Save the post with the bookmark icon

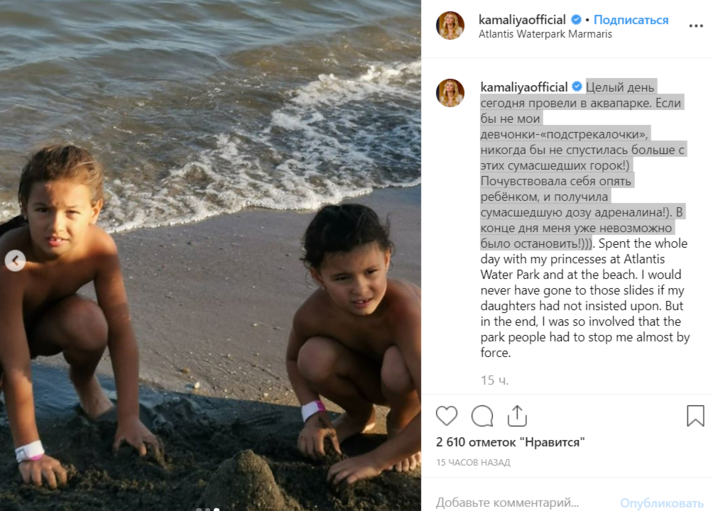(x=695, y=415)
